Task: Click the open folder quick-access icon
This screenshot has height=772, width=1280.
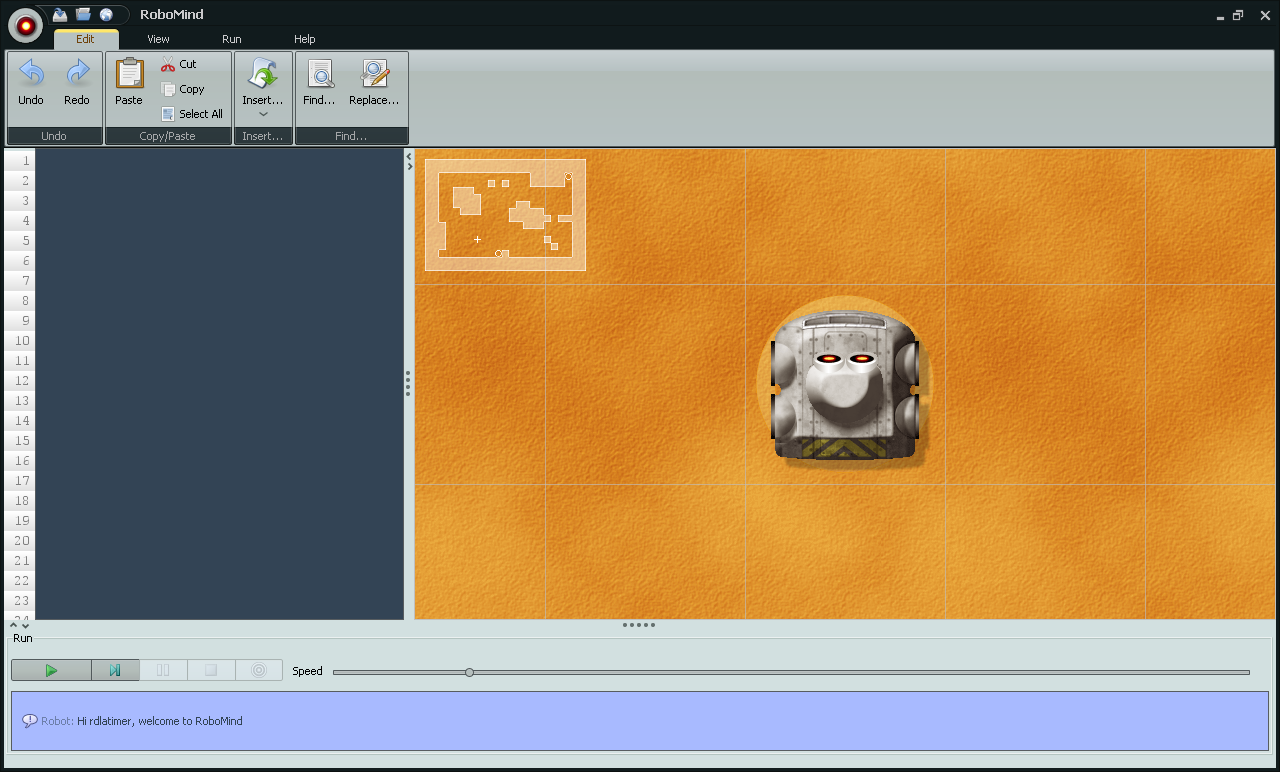Action: [83, 14]
